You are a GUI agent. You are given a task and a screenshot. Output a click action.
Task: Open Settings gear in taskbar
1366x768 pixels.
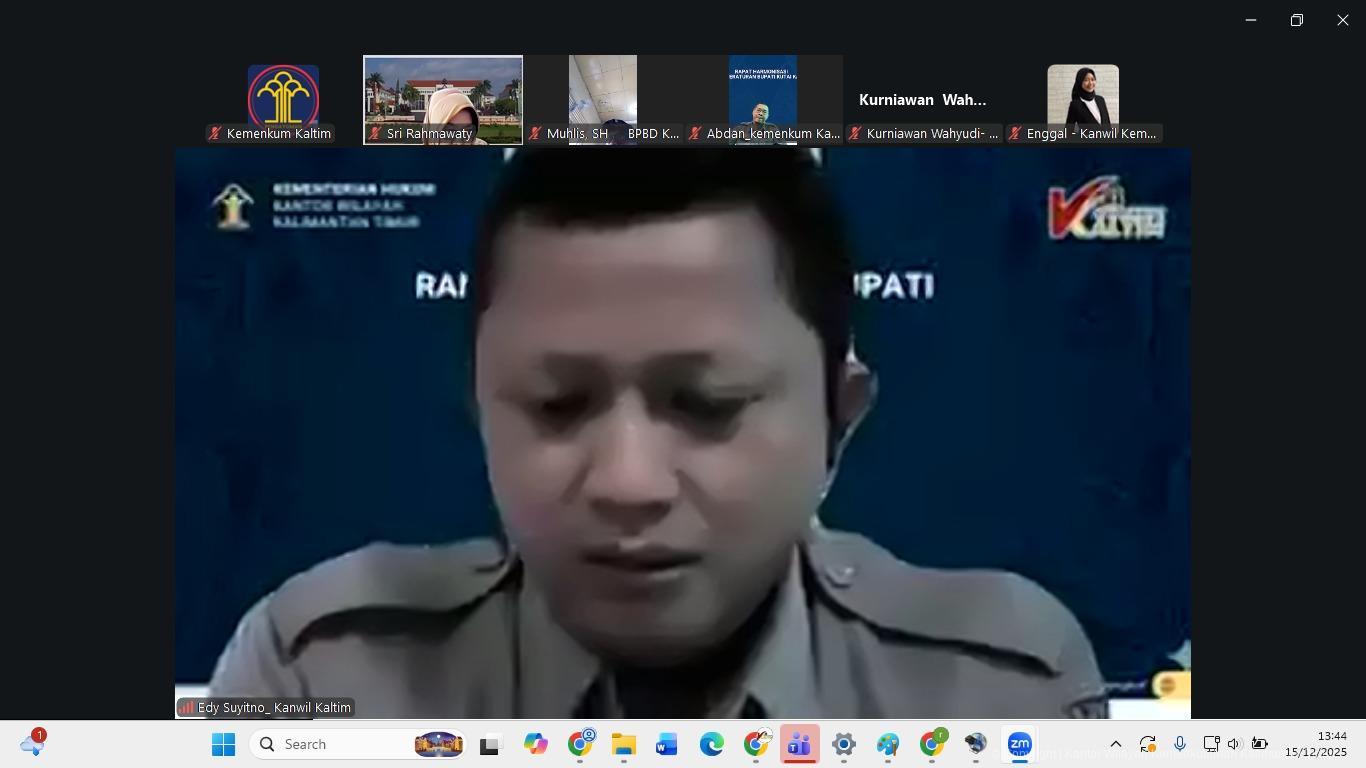(843, 745)
